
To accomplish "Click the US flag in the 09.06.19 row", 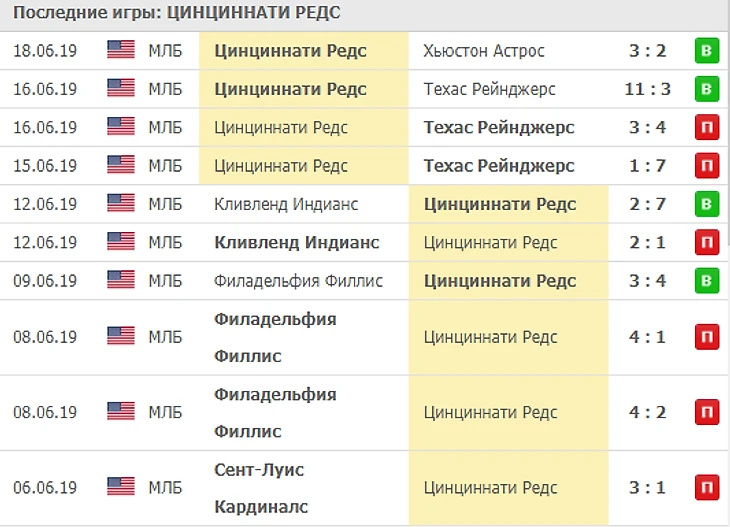I will [x=121, y=280].
